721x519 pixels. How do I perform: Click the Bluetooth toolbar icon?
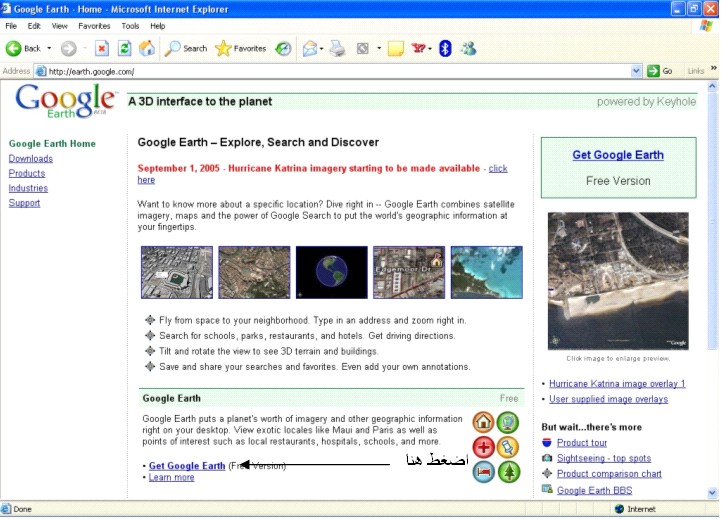click(x=445, y=48)
